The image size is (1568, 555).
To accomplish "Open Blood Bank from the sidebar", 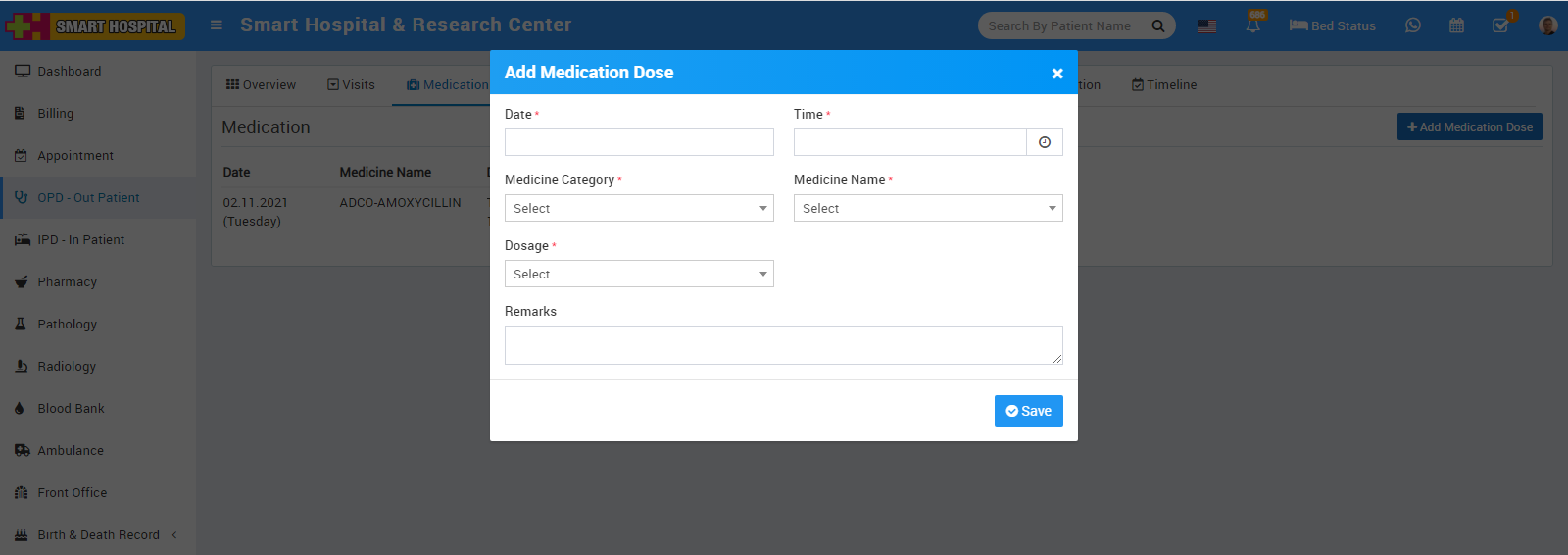I will [98, 409].
